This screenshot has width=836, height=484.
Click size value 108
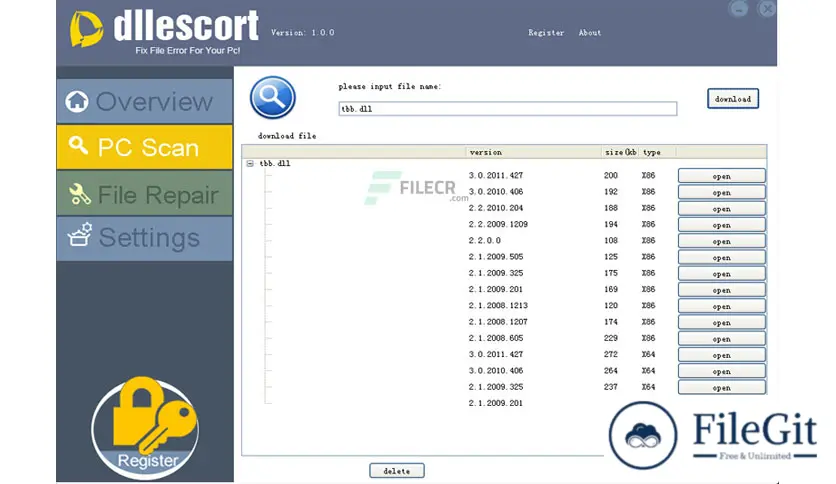(x=610, y=240)
